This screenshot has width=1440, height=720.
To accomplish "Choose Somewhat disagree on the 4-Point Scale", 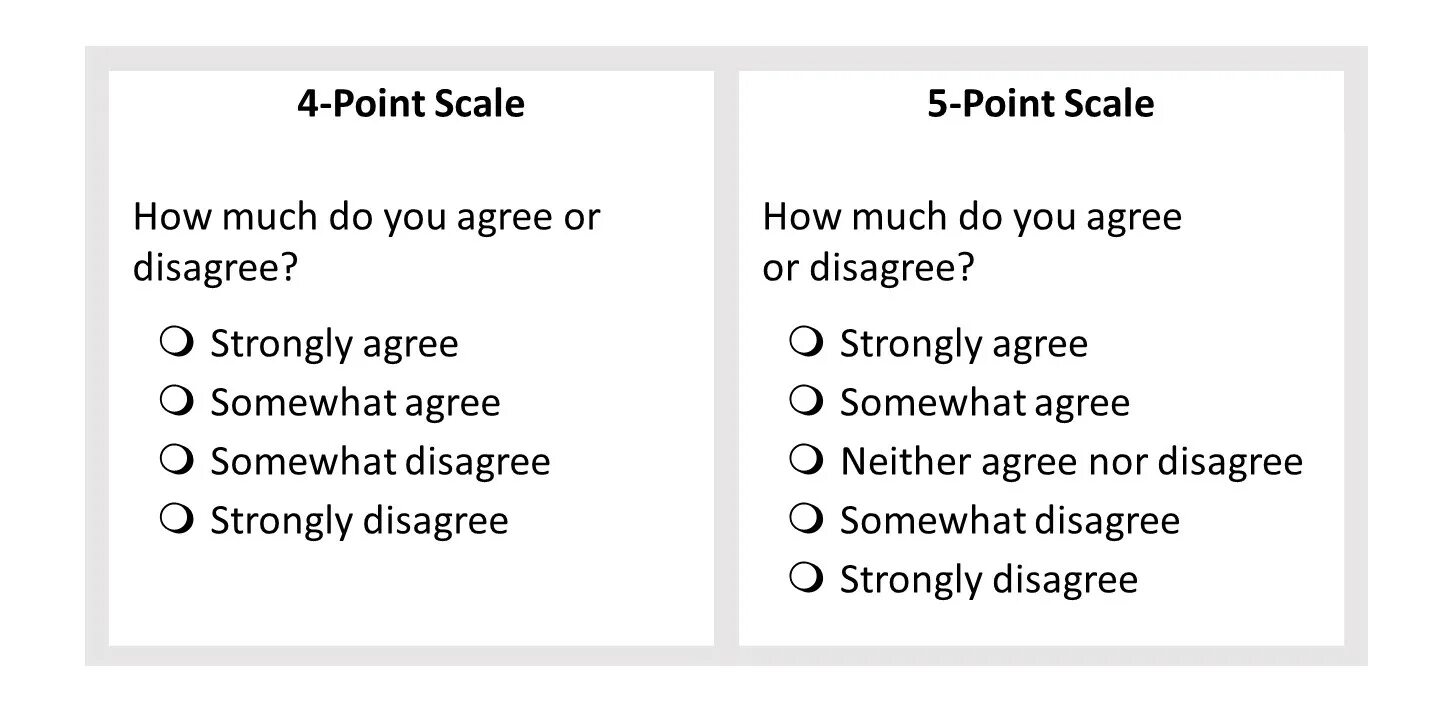I will click(176, 460).
